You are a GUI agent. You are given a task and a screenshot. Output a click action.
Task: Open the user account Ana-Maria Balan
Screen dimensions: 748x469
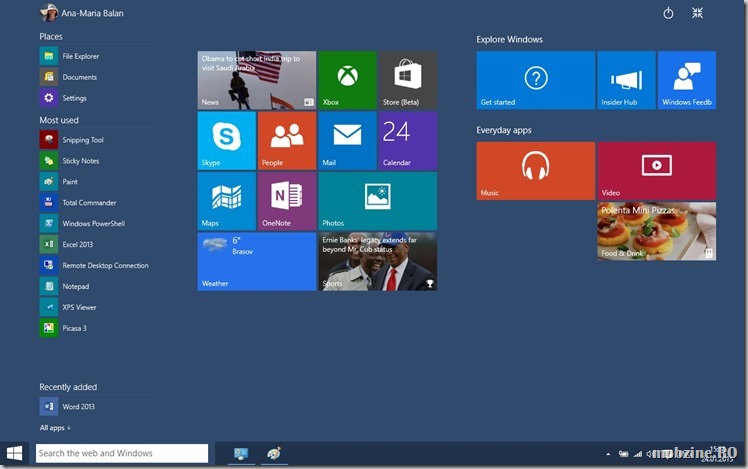point(82,13)
